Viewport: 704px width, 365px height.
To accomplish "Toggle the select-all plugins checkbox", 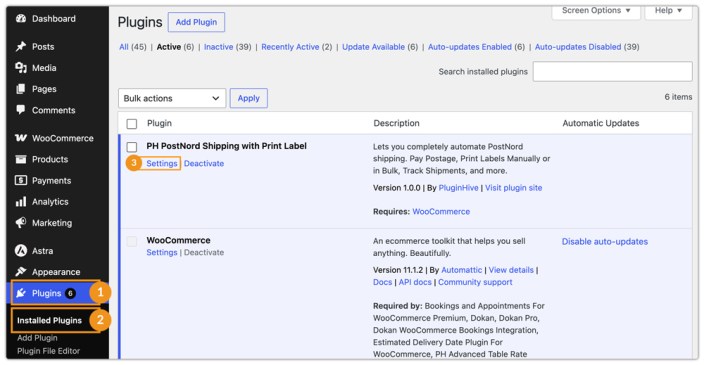I will coord(132,123).
